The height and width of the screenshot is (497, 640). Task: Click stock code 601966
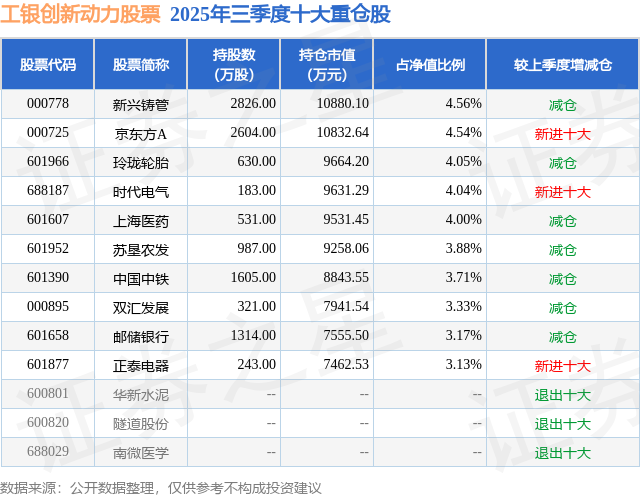click(x=48, y=162)
